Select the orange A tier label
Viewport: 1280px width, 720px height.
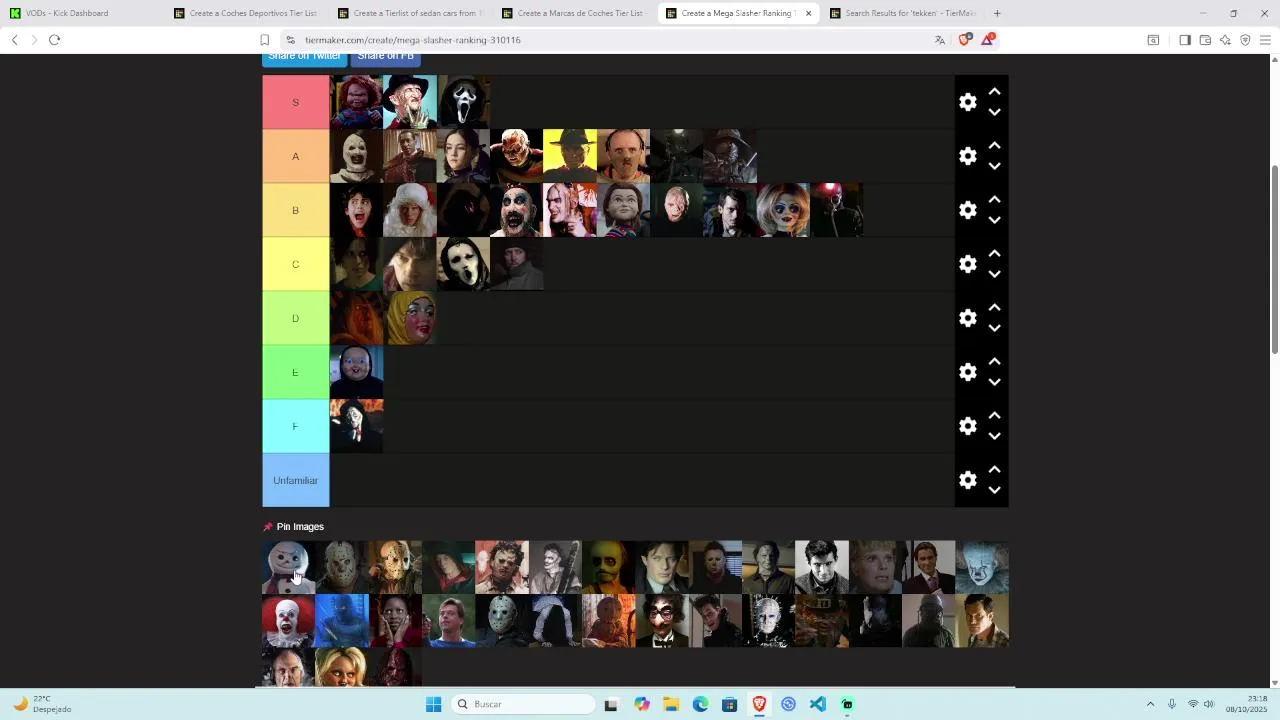pyautogui.click(x=296, y=156)
